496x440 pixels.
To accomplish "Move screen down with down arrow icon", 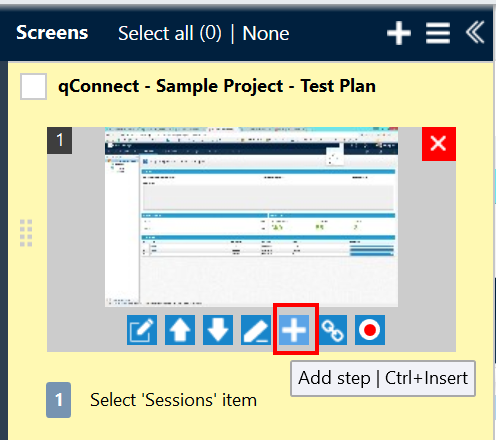I will (218, 330).
